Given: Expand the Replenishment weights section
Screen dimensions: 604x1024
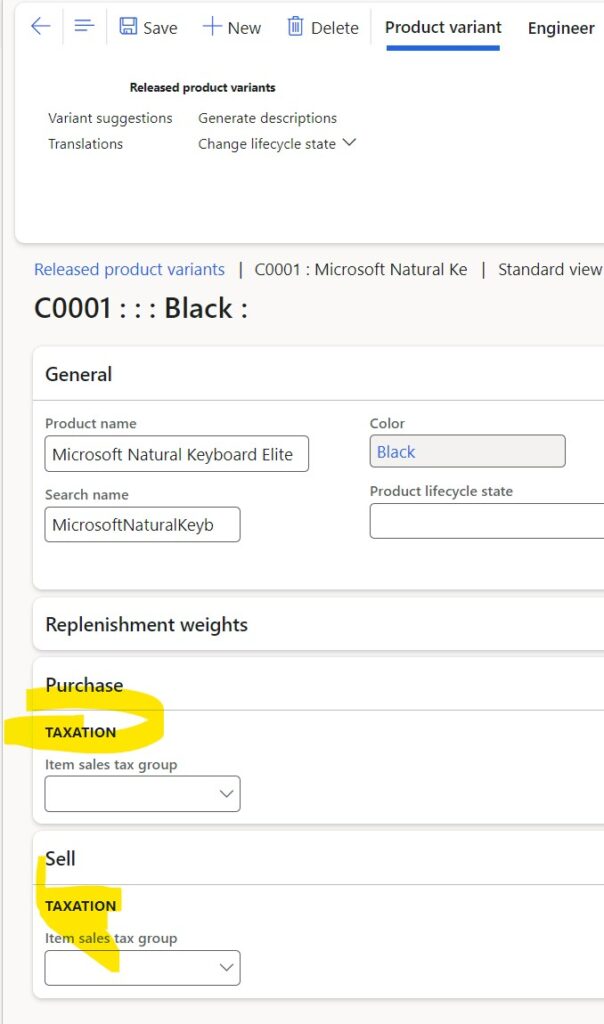Looking at the screenshot, I should (x=318, y=624).
